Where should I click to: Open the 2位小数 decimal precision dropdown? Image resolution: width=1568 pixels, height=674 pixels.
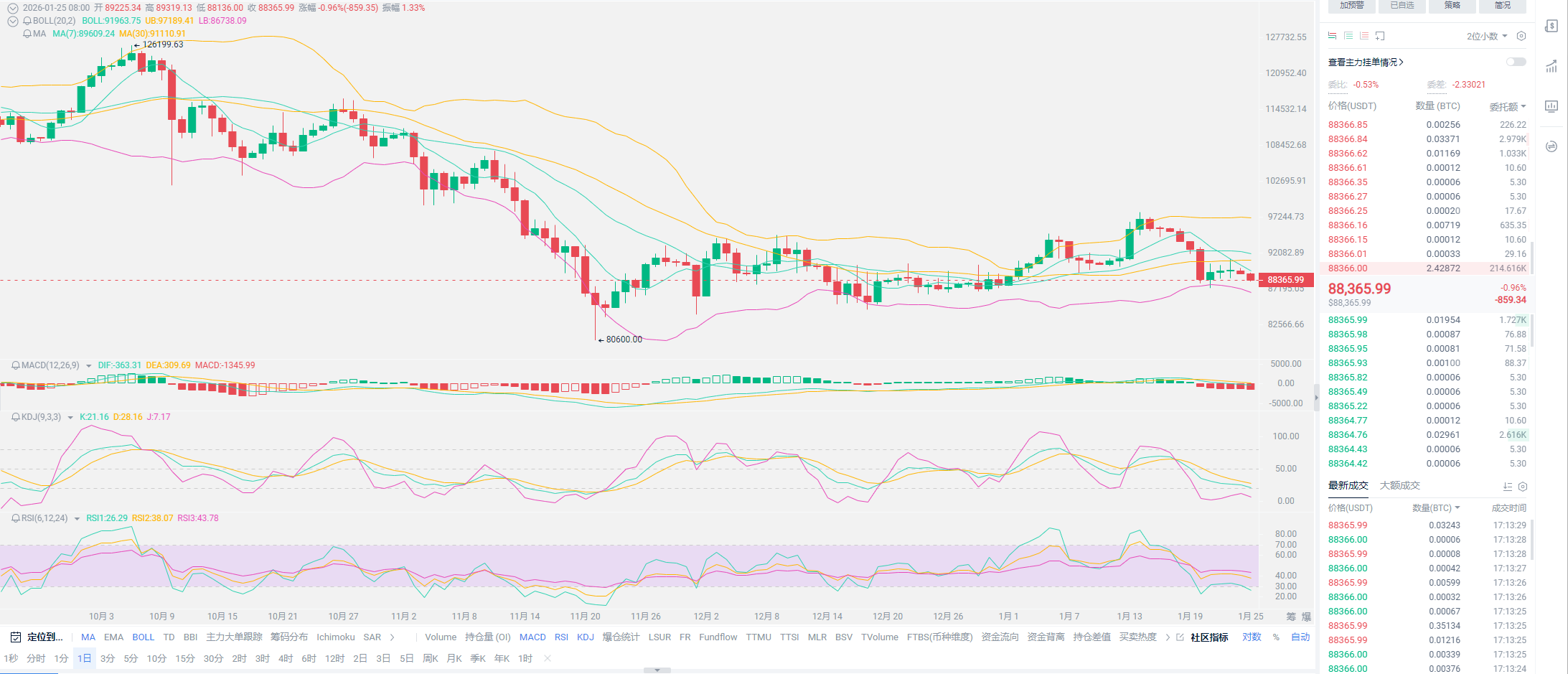coord(1486,36)
